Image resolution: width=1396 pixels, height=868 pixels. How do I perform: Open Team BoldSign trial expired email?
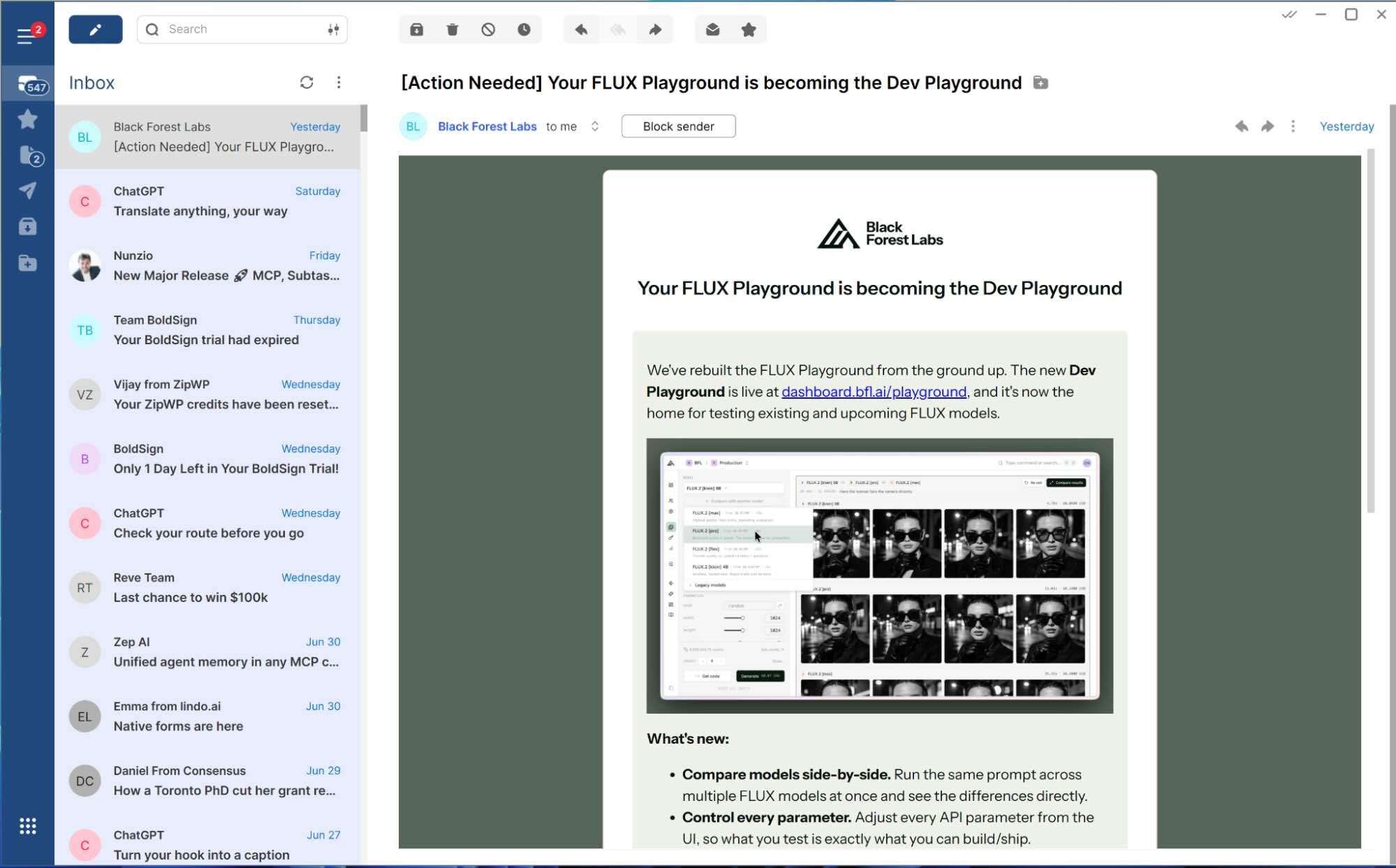[207, 330]
